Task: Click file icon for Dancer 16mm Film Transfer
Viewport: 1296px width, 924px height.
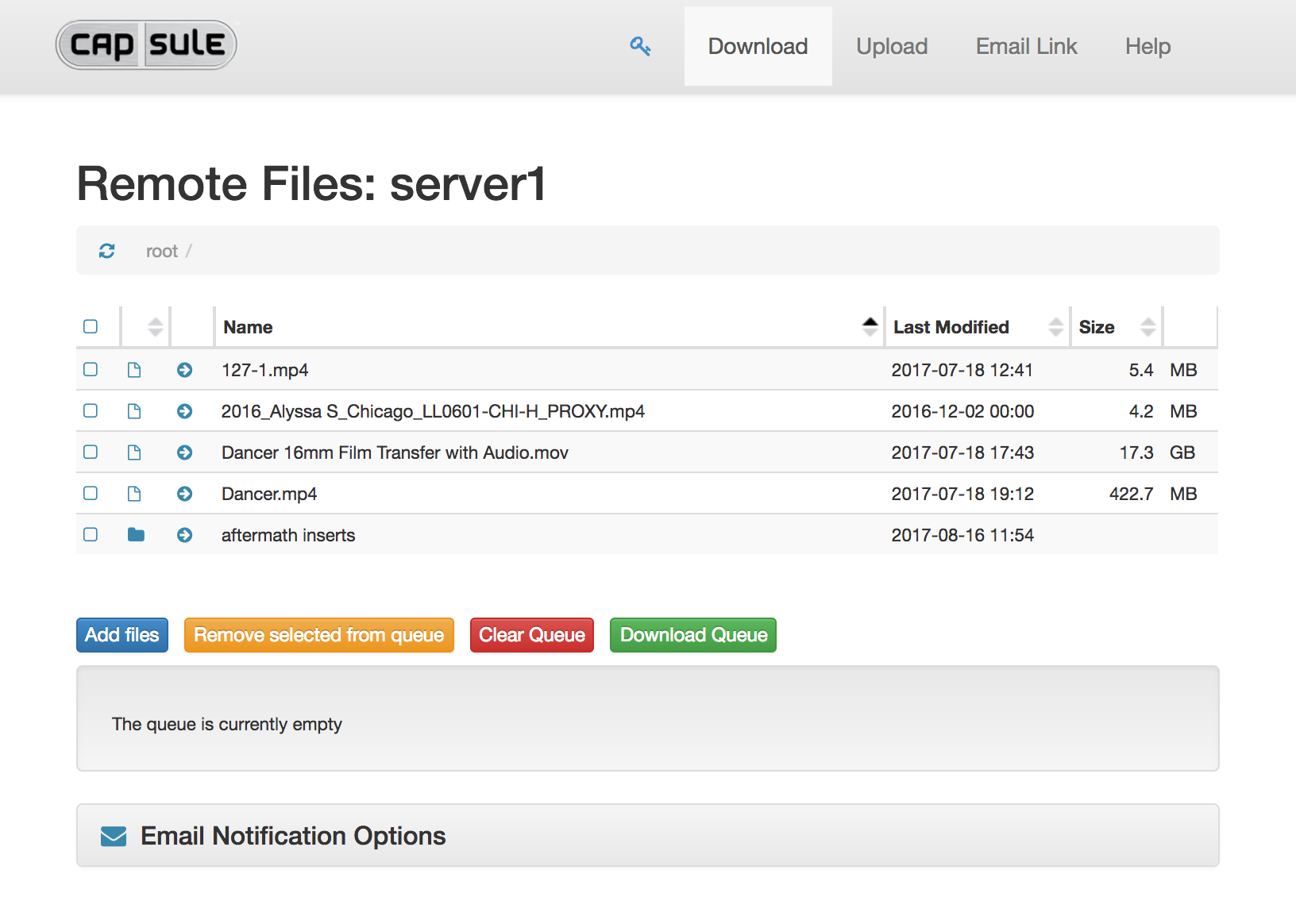Action: [x=134, y=452]
